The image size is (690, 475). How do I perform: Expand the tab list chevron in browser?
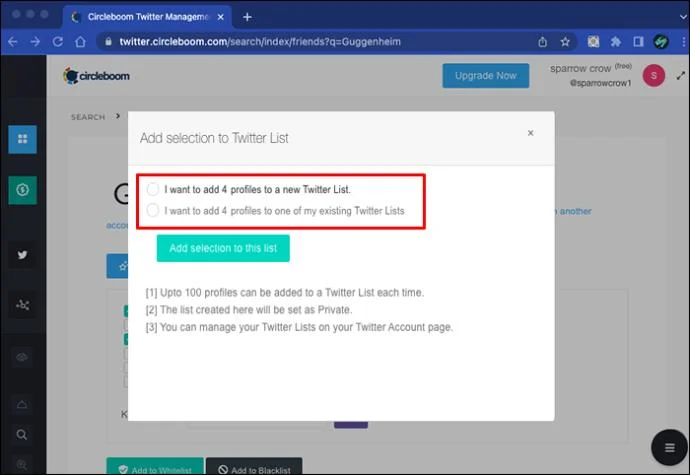point(683,17)
